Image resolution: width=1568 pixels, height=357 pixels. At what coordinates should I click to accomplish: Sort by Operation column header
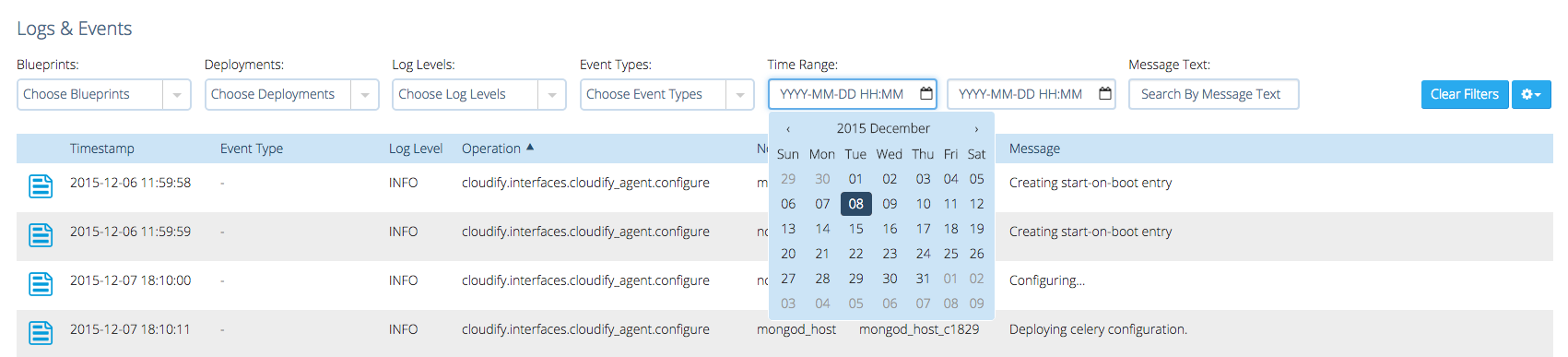(x=491, y=149)
